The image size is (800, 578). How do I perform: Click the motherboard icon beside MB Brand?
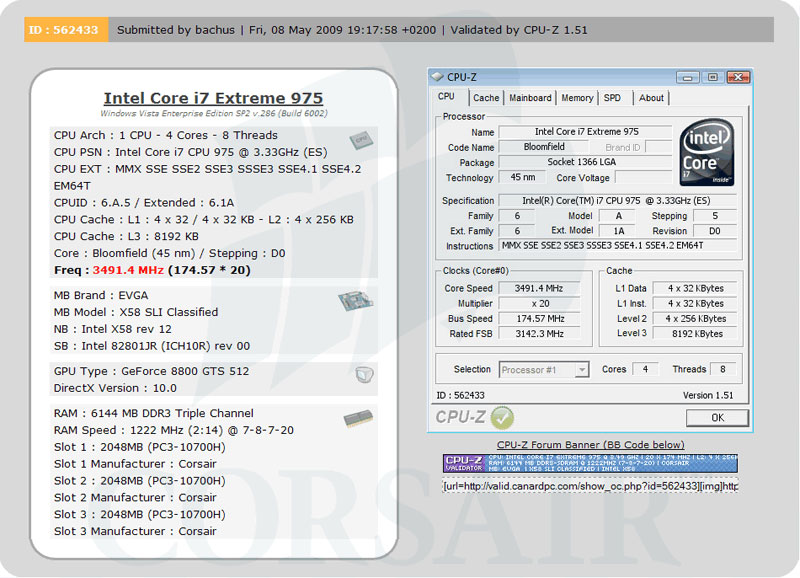click(x=355, y=300)
